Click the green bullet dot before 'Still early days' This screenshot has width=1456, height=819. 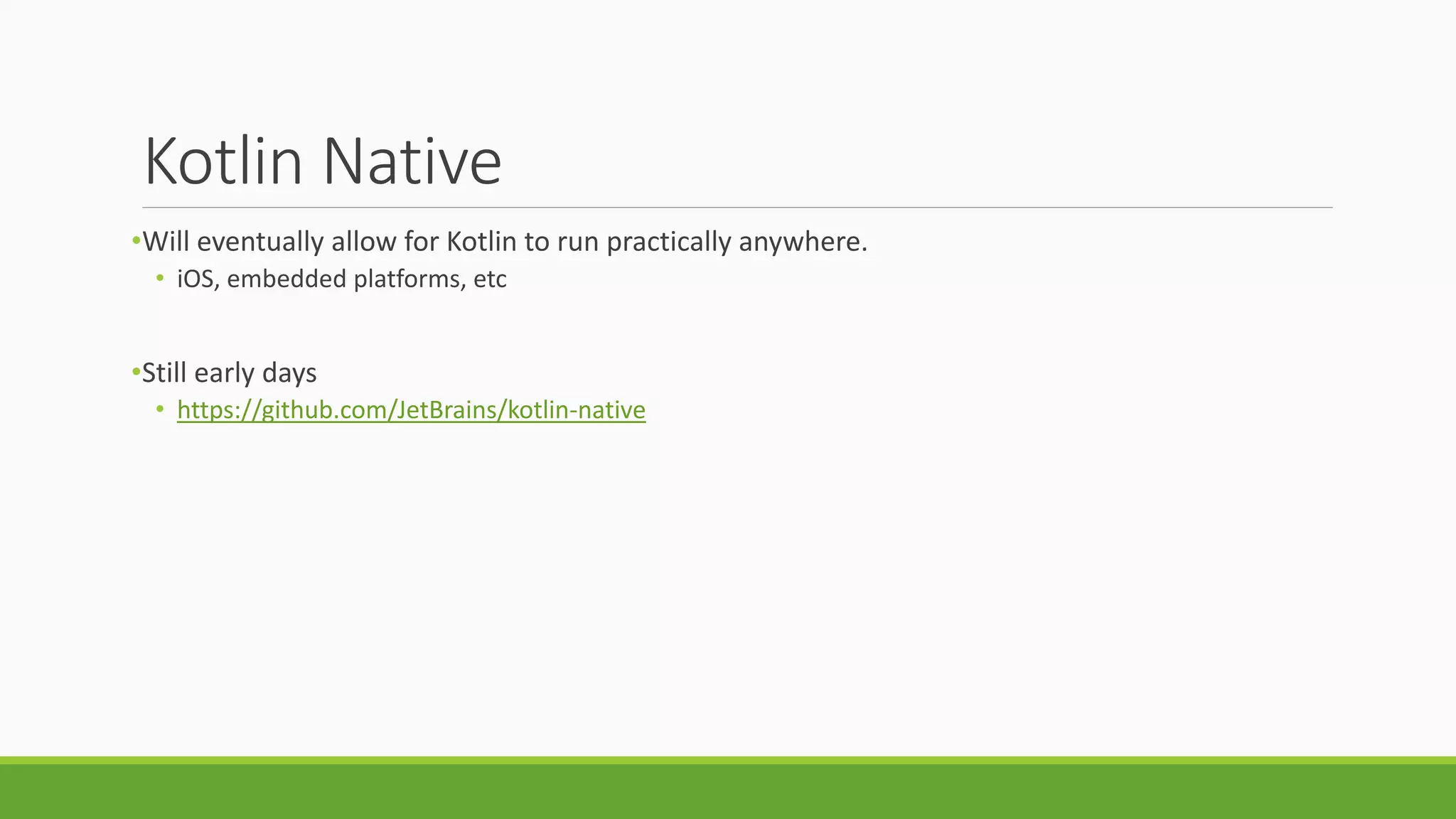coord(135,372)
